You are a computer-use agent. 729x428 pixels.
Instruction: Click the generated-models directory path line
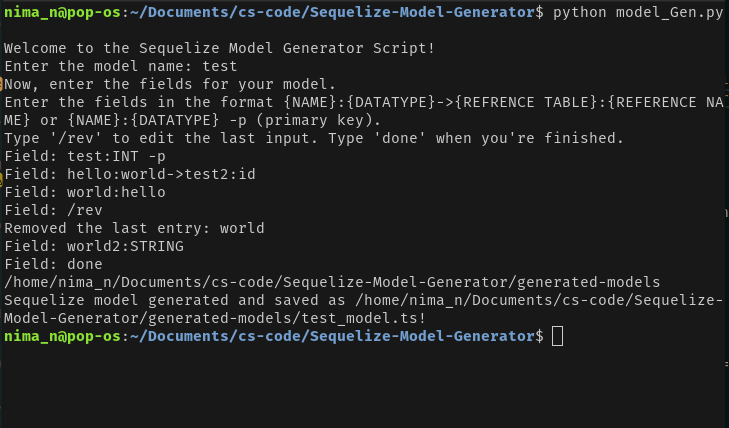[332, 282]
